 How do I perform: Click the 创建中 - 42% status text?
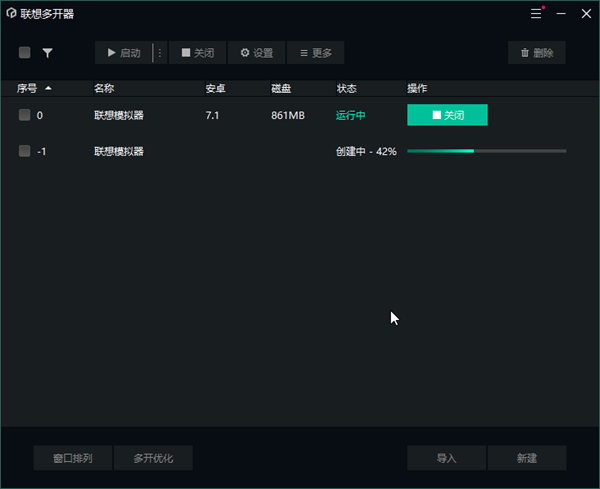pyautogui.click(x=366, y=152)
